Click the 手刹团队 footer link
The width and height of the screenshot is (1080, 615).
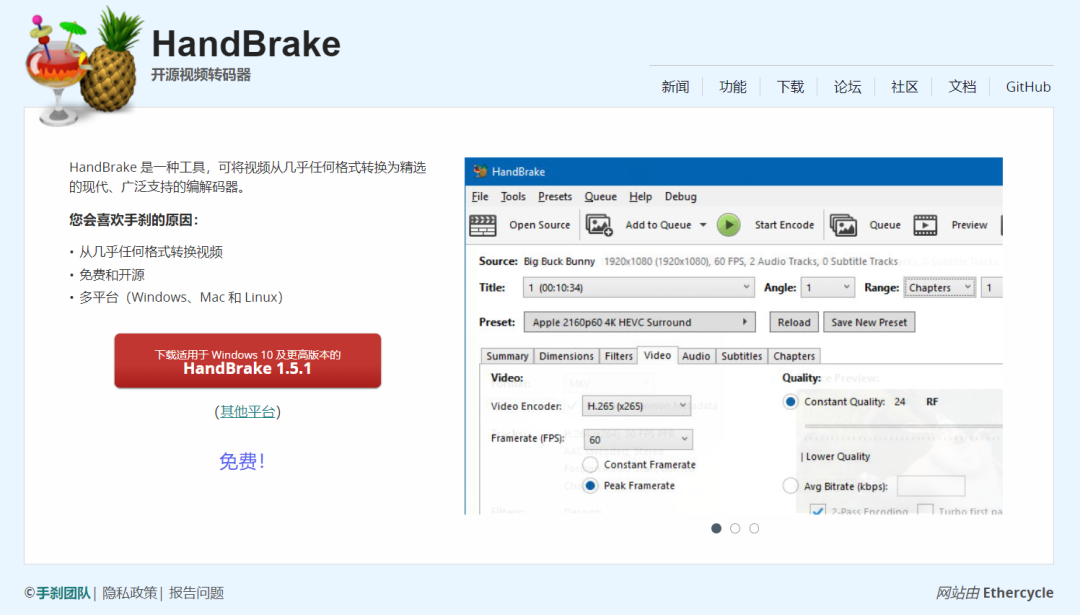coord(63,593)
